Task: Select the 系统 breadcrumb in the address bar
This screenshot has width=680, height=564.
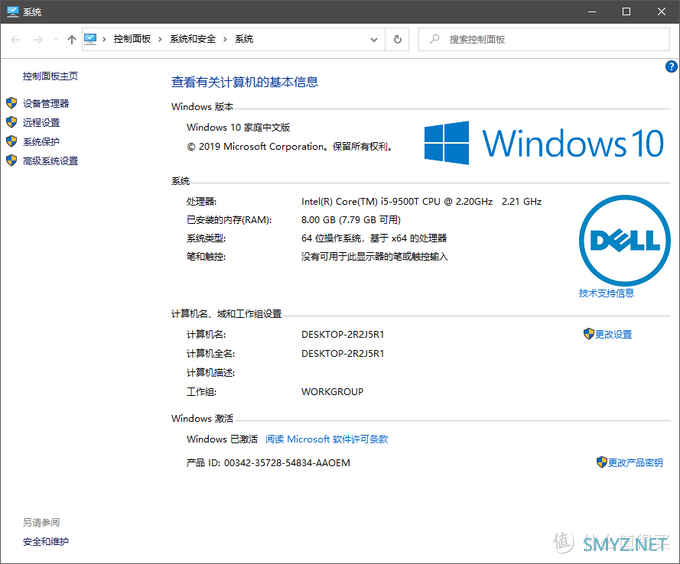Action: tap(244, 39)
